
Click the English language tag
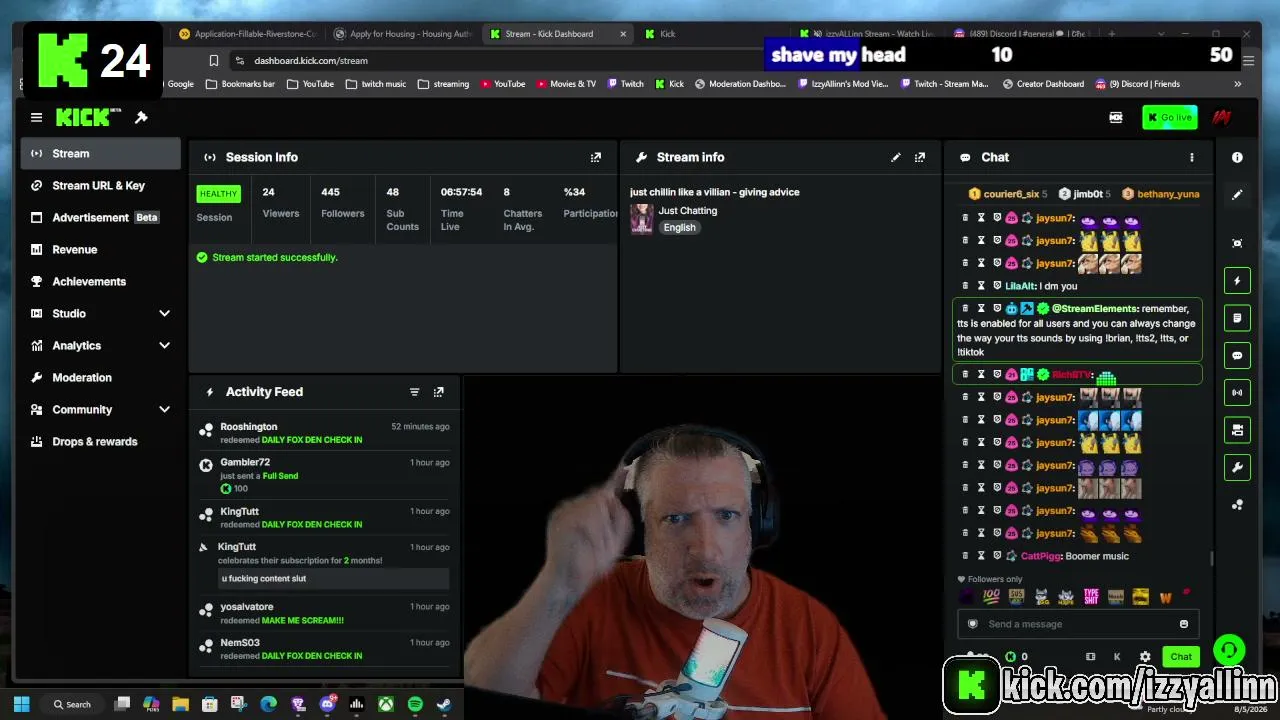click(x=679, y=228)
